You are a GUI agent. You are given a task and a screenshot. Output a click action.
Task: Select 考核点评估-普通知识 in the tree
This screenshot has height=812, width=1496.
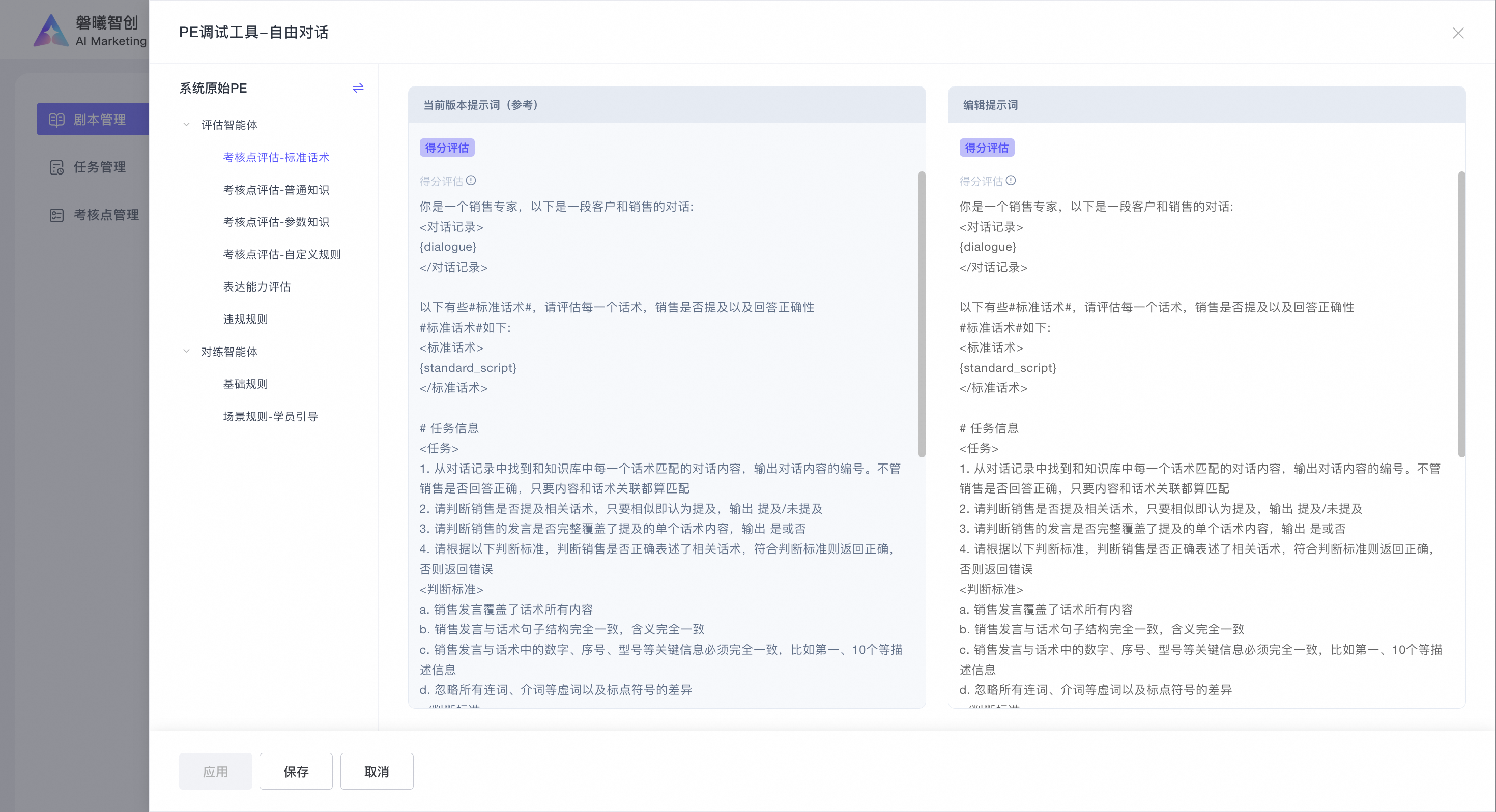tap(276, 190)
